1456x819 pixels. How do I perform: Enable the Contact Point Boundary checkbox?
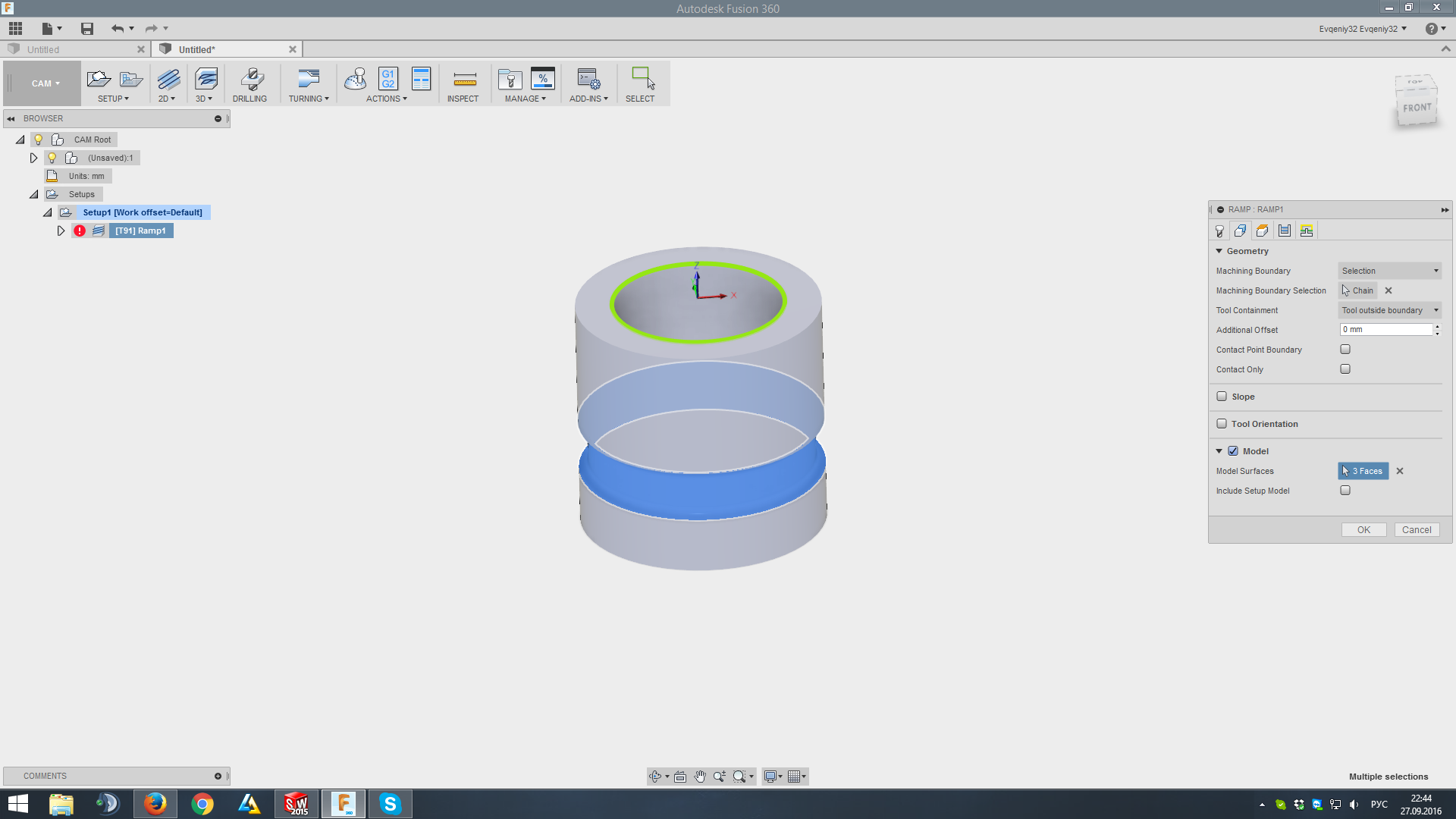pos(1345,350)
